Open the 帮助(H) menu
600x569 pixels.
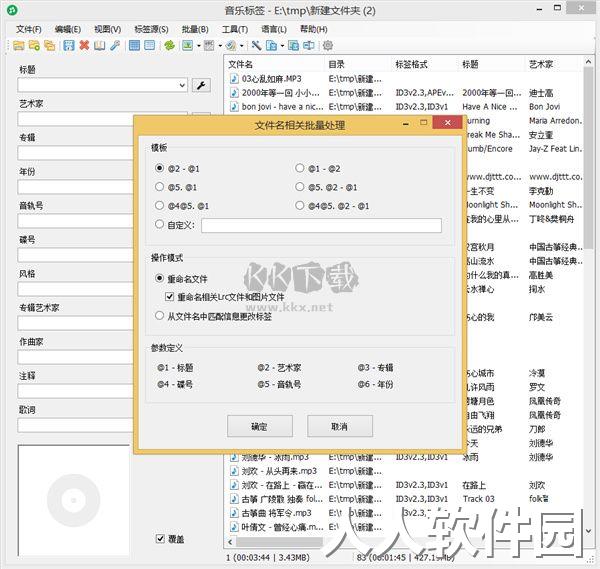point(314,29)
